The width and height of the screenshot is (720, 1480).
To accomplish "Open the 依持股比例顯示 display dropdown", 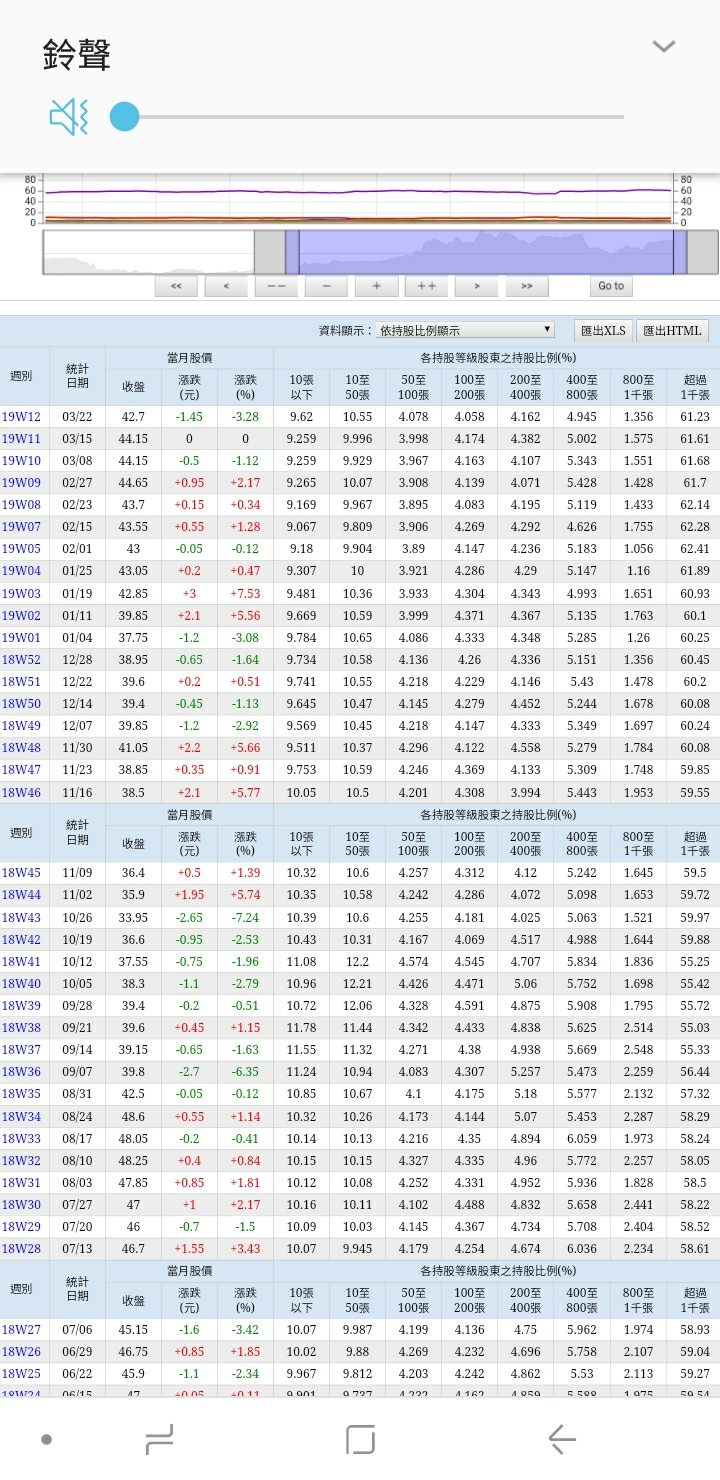I will 465,330.
